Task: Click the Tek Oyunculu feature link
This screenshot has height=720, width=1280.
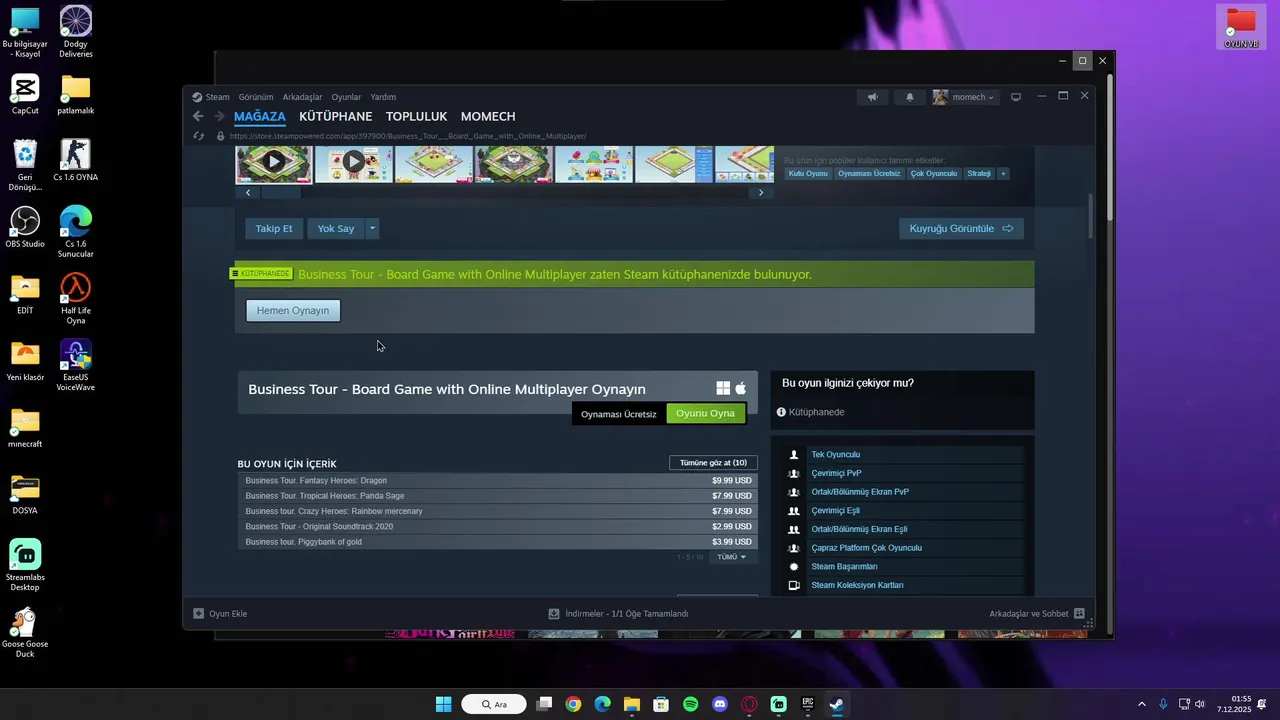Action: (835, 455)
